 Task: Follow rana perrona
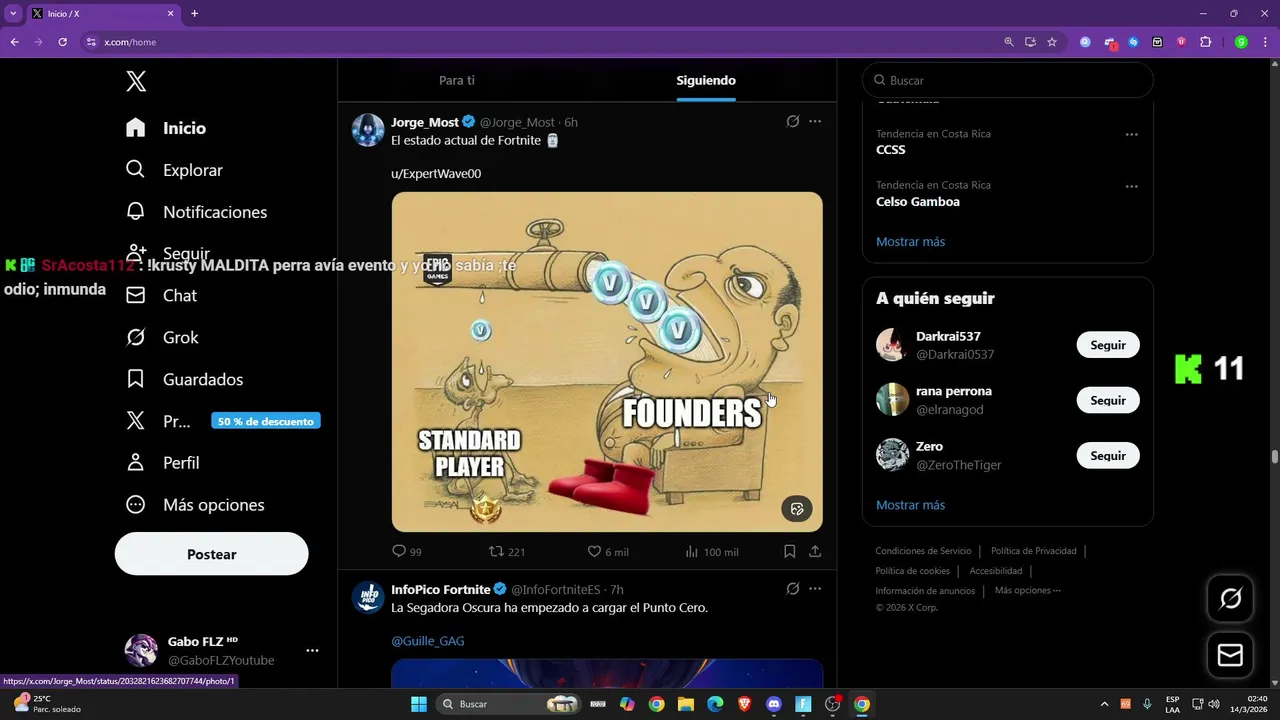coord(1108,400)
